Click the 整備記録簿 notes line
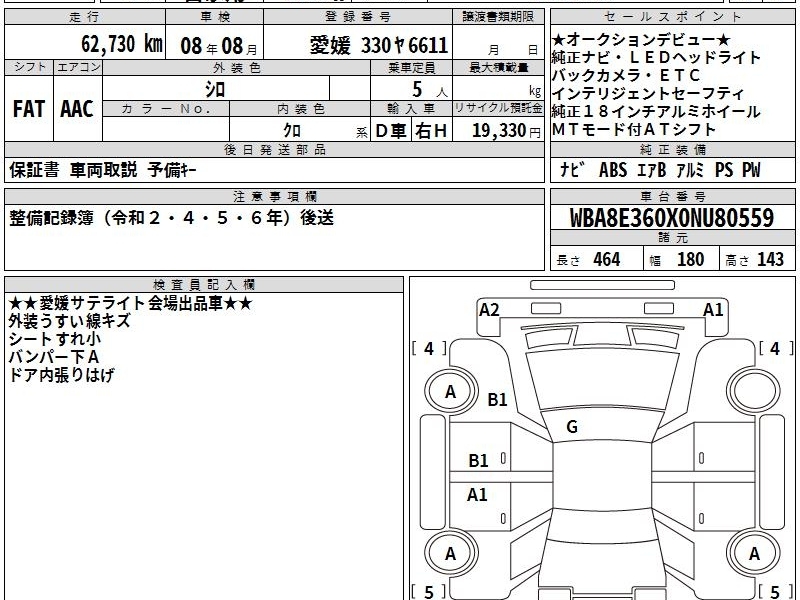Viewport: 800px width, 600px height. click(171, 218)
